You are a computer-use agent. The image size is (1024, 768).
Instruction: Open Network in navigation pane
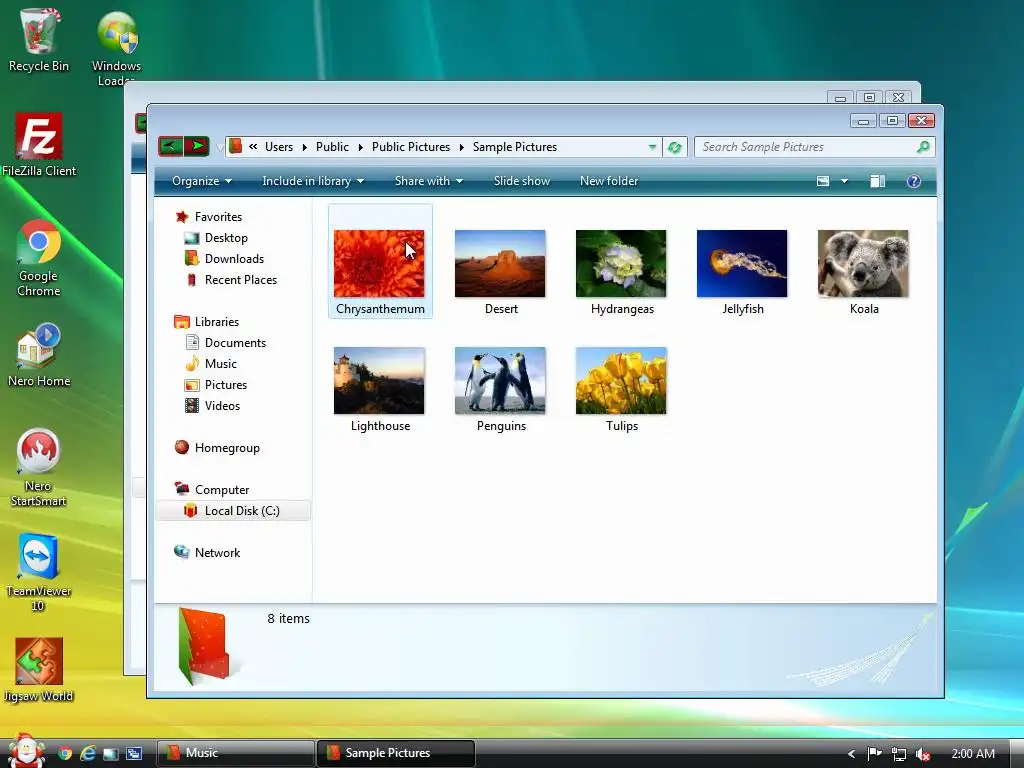217,552
